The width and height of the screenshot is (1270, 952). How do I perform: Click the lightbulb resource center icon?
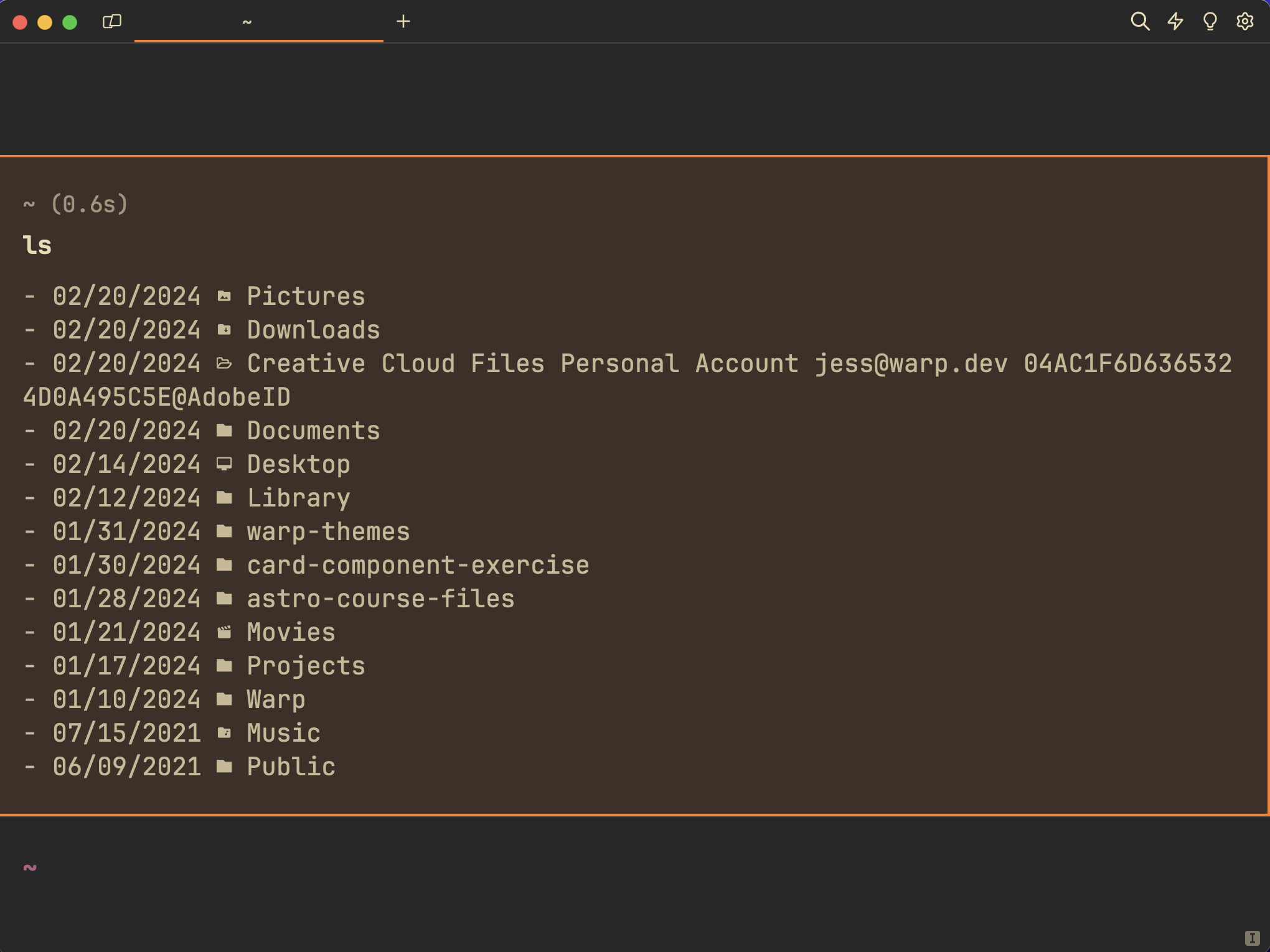pyautogui.click(x=1210, y=21)
